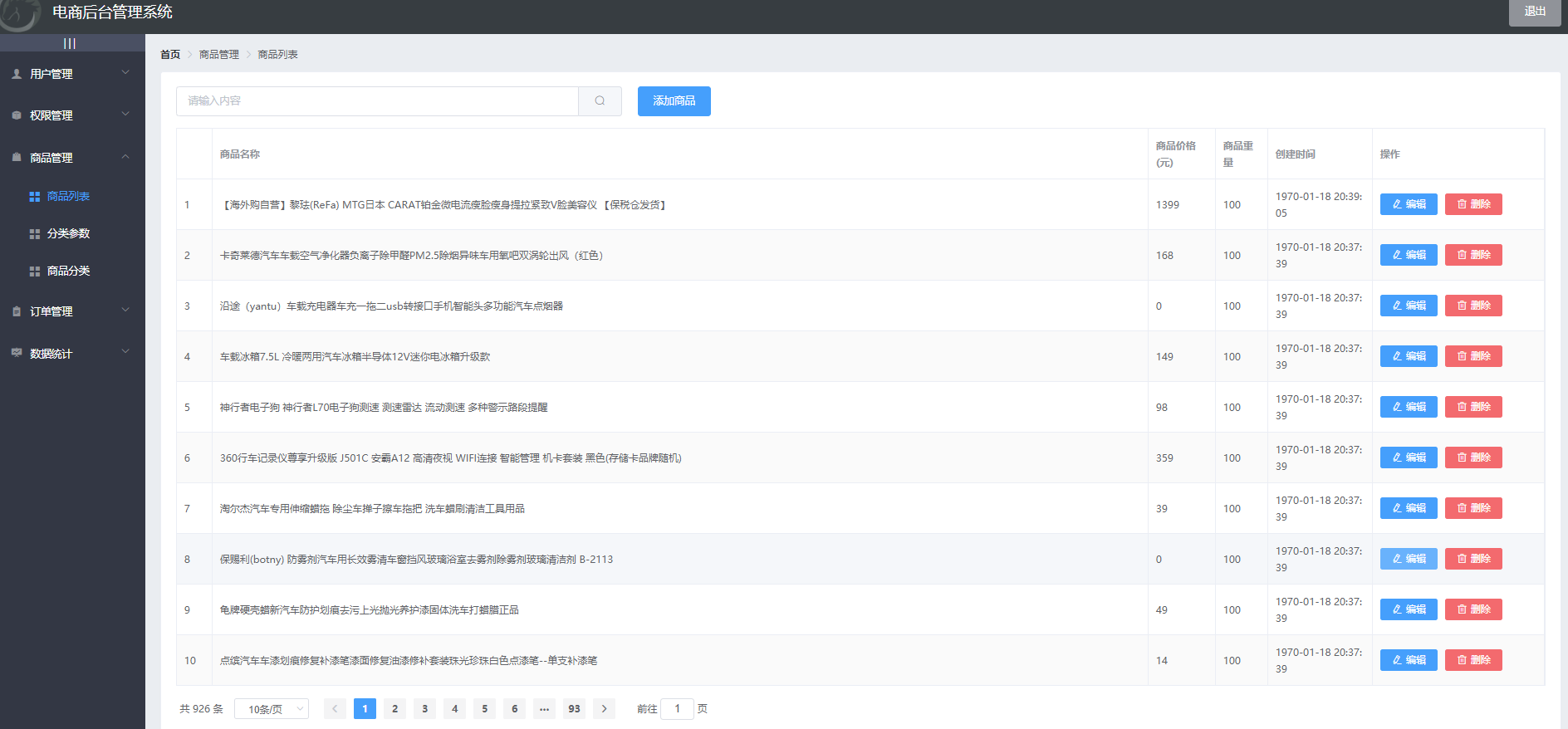Viewport: 1568px width, 729px height.
Task: Edit the 淘尔杰 car mop row
Action: coord(1409,508)
